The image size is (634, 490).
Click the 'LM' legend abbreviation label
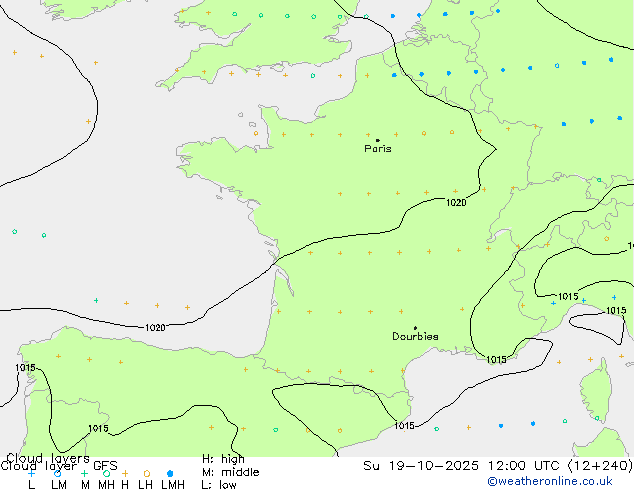(x=59, y=485)
